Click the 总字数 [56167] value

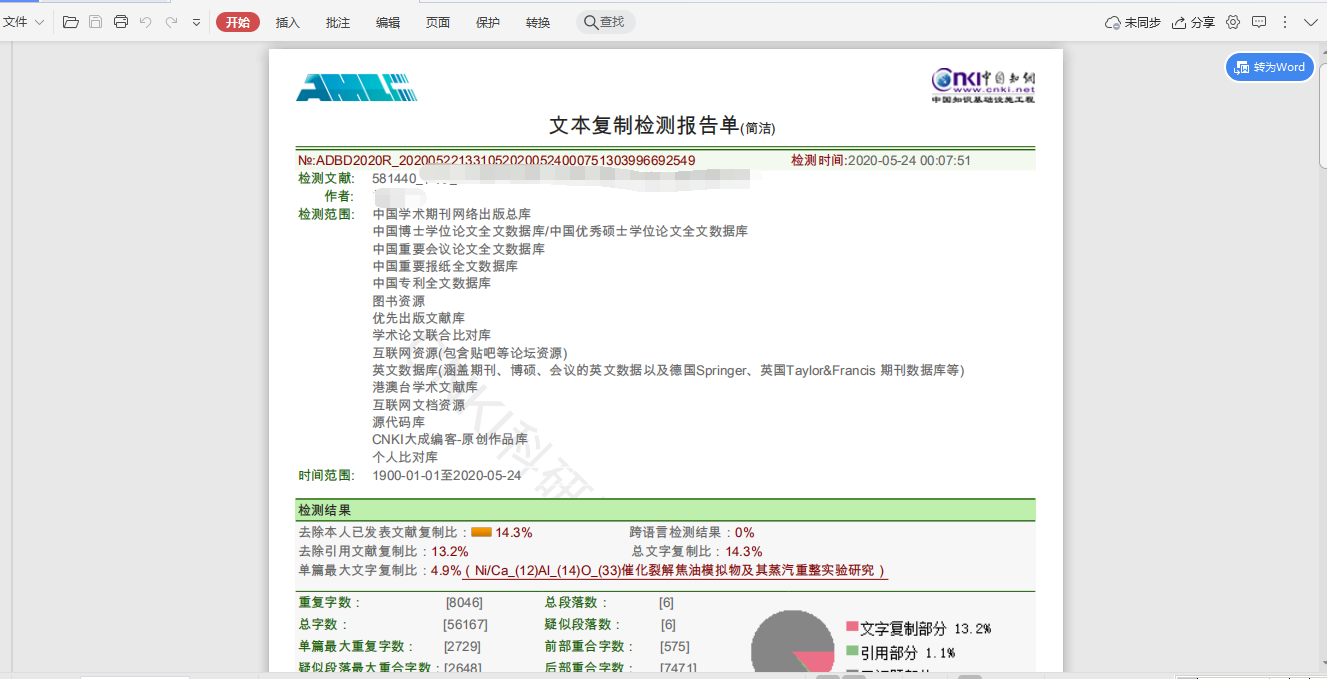(466, 624)
